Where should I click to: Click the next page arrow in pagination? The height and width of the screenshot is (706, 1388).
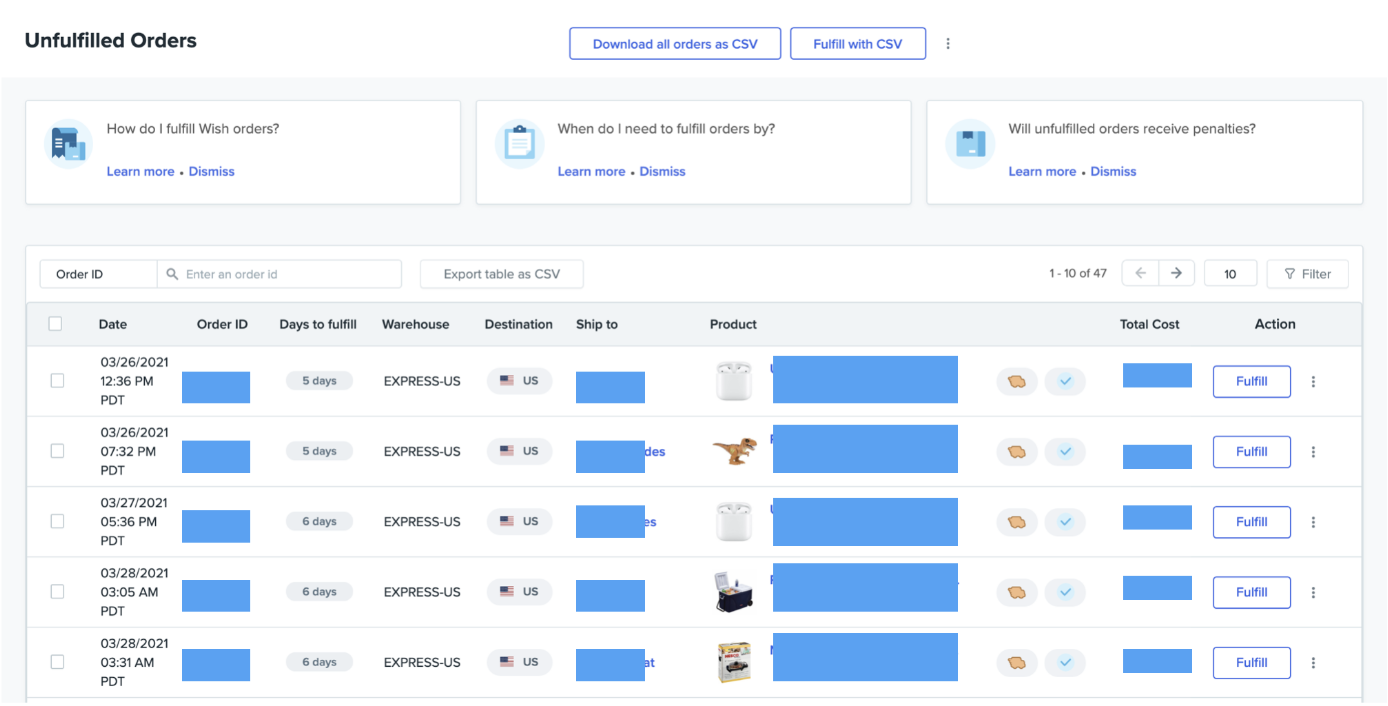pos(1176,273)
